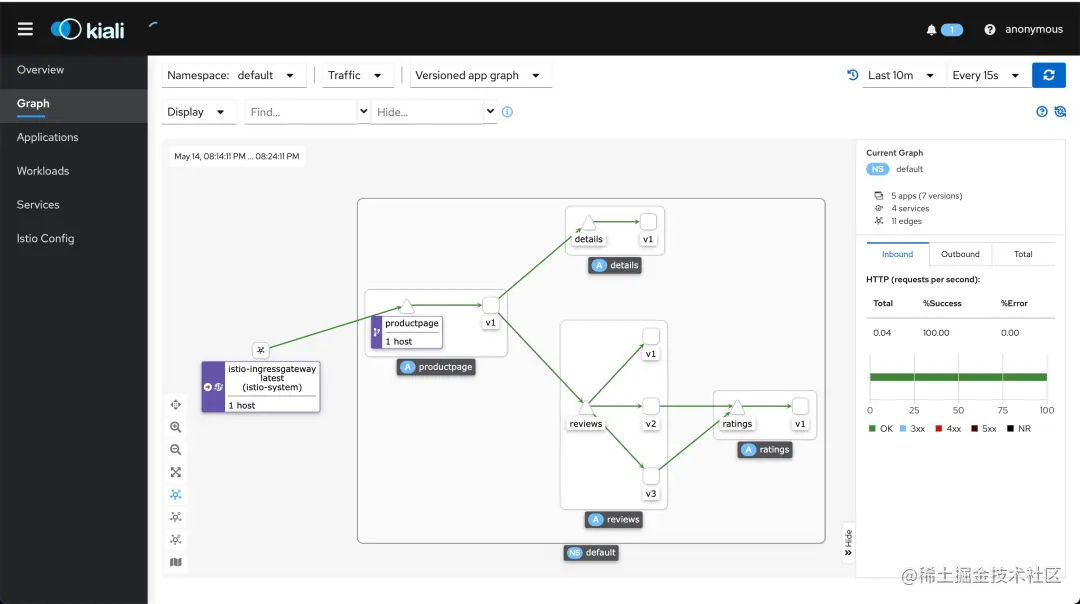Click the productpage app label badge
This screenshot has height=604, width=1080.
(437, 367)
